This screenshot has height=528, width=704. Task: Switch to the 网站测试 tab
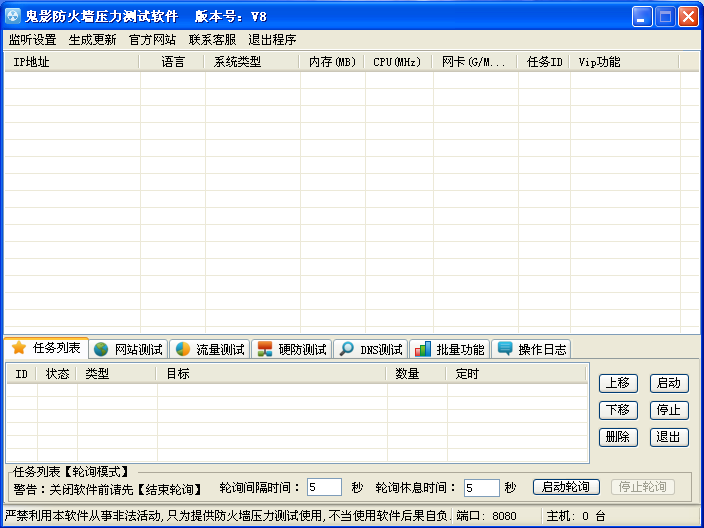click(128, 349)
